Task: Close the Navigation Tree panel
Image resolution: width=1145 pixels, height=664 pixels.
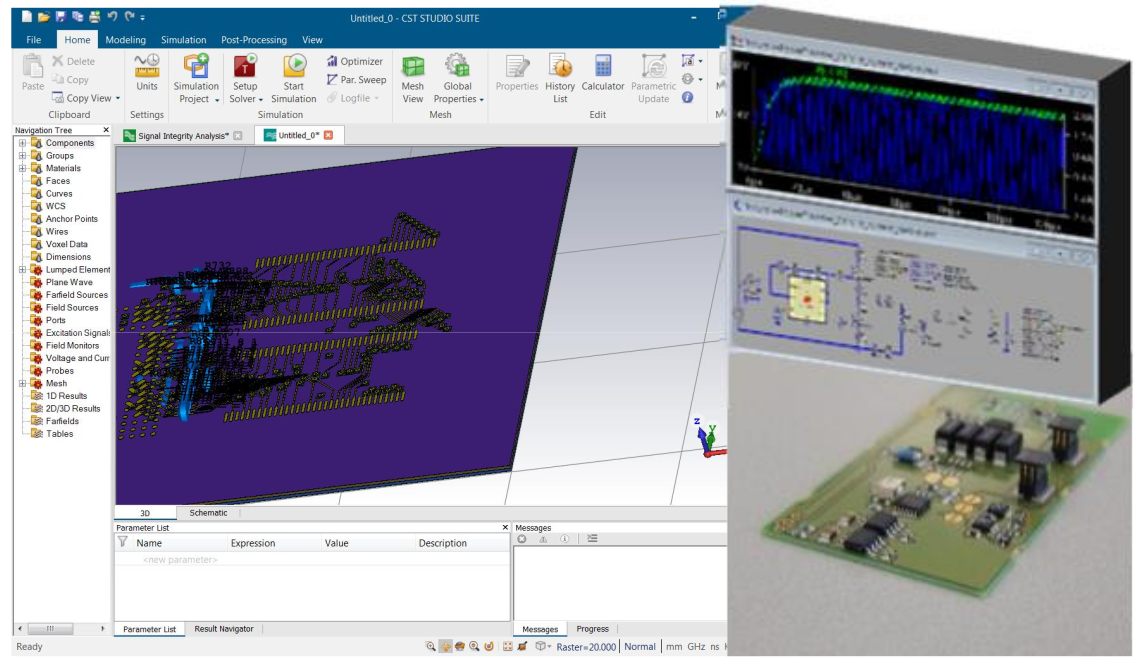Action: tap(106, 130)
